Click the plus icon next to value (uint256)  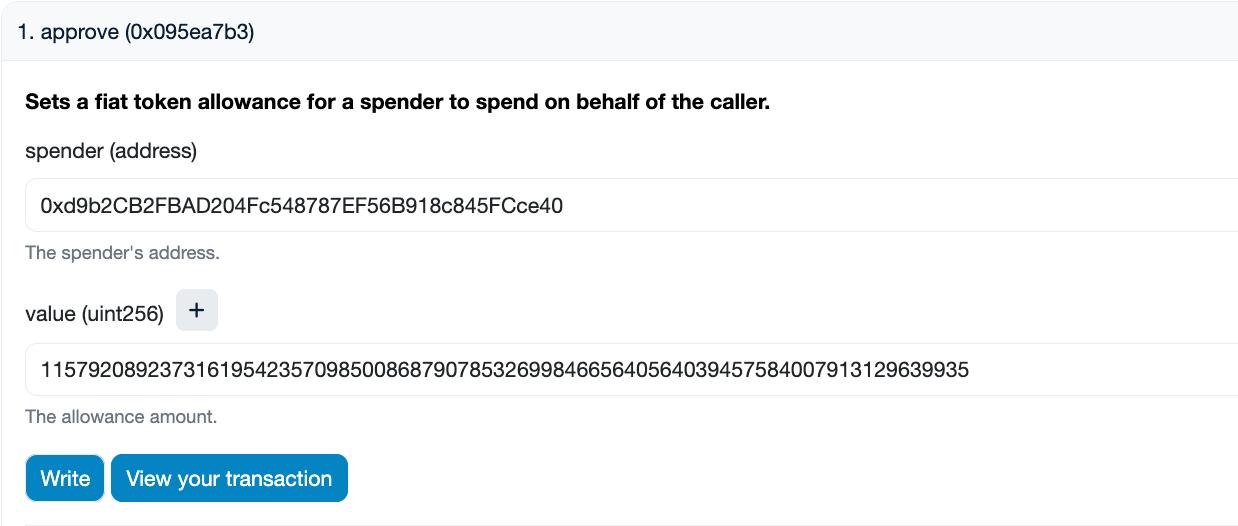point(197,311)
